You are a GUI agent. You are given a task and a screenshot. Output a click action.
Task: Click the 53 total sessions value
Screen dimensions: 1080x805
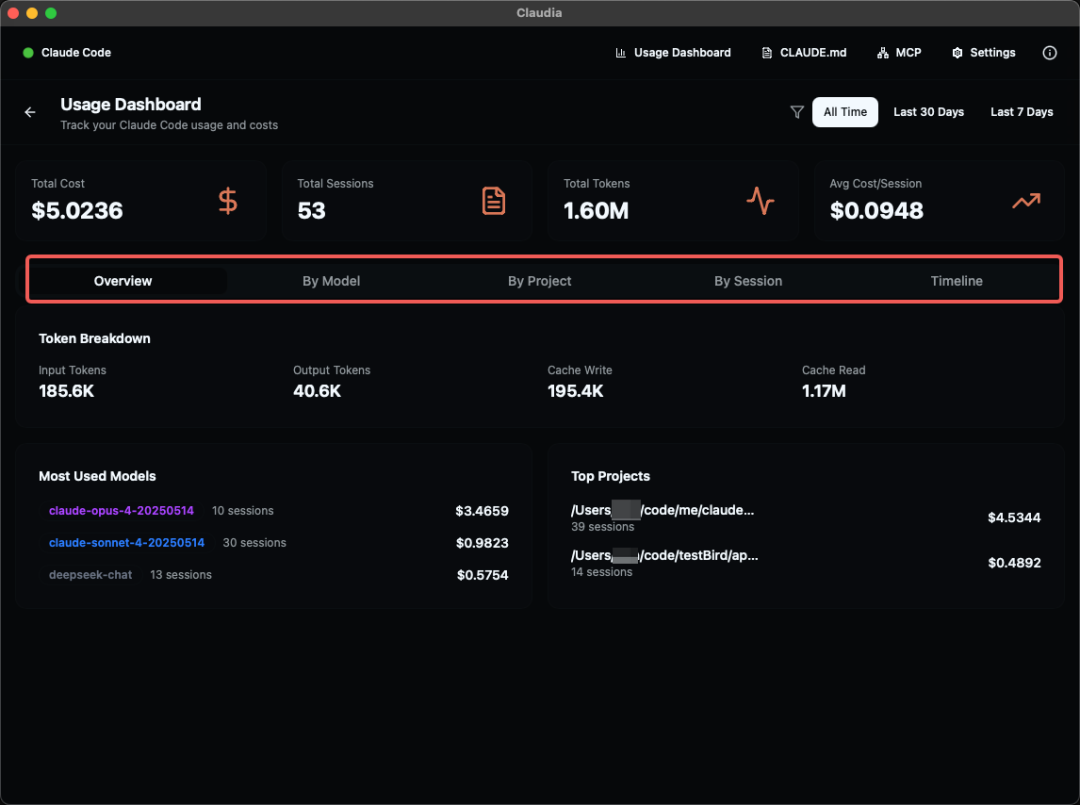click(311, 211)
